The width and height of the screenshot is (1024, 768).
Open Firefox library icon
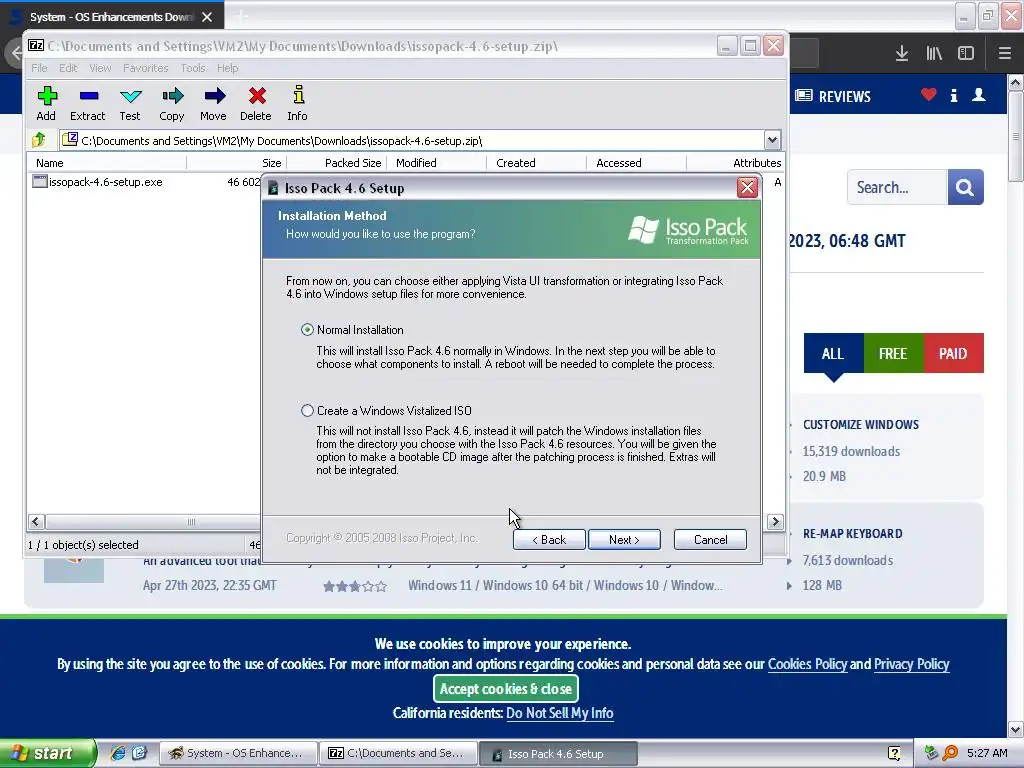(x=934, y=54)
